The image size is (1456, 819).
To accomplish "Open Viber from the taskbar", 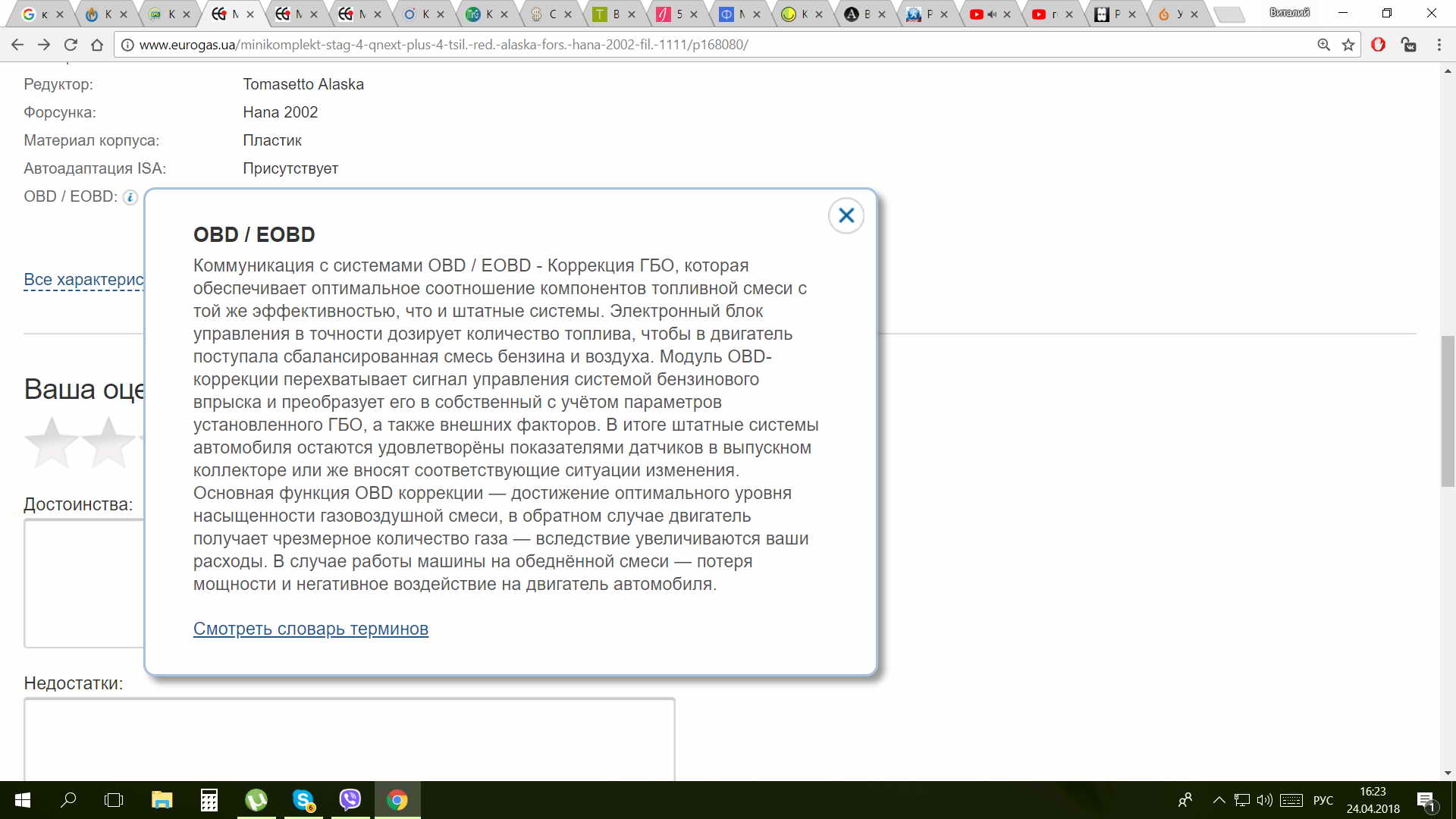I will pyautogui.click(x=350, y=799).
